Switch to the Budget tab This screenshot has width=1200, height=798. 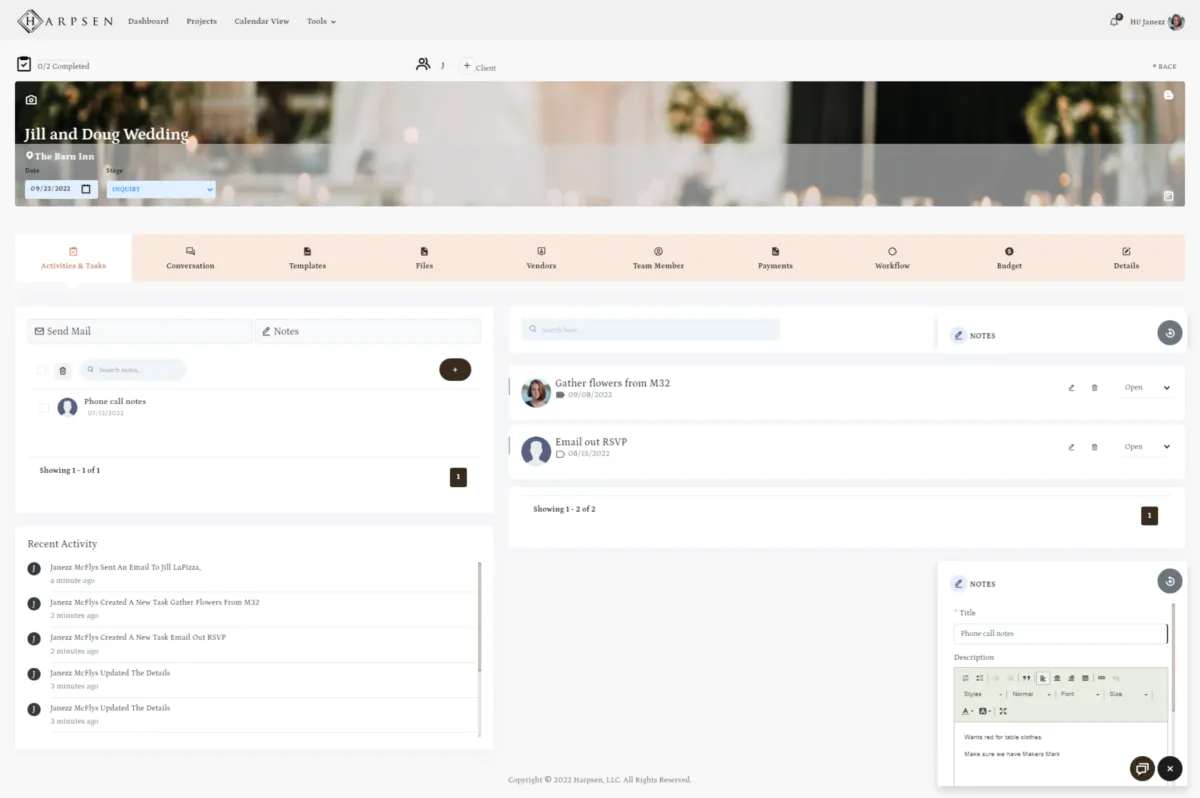1009,258
